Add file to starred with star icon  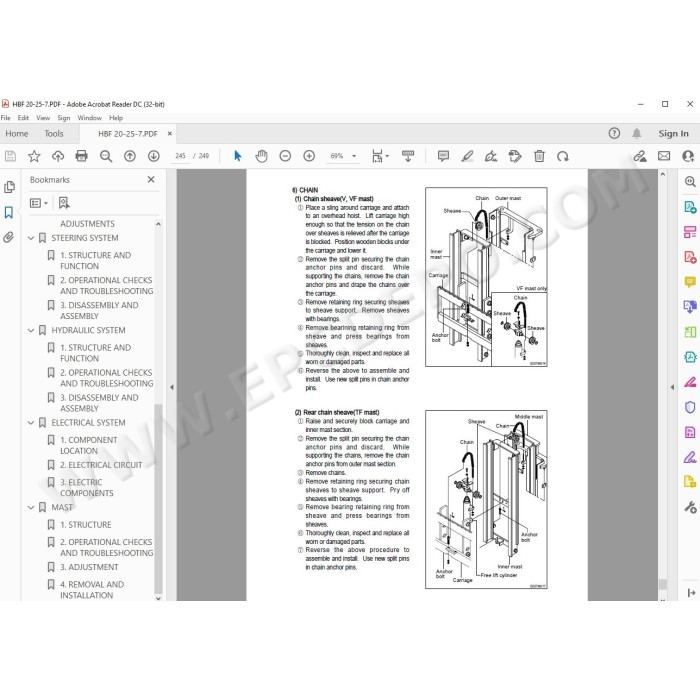click(x=34, y=156)
